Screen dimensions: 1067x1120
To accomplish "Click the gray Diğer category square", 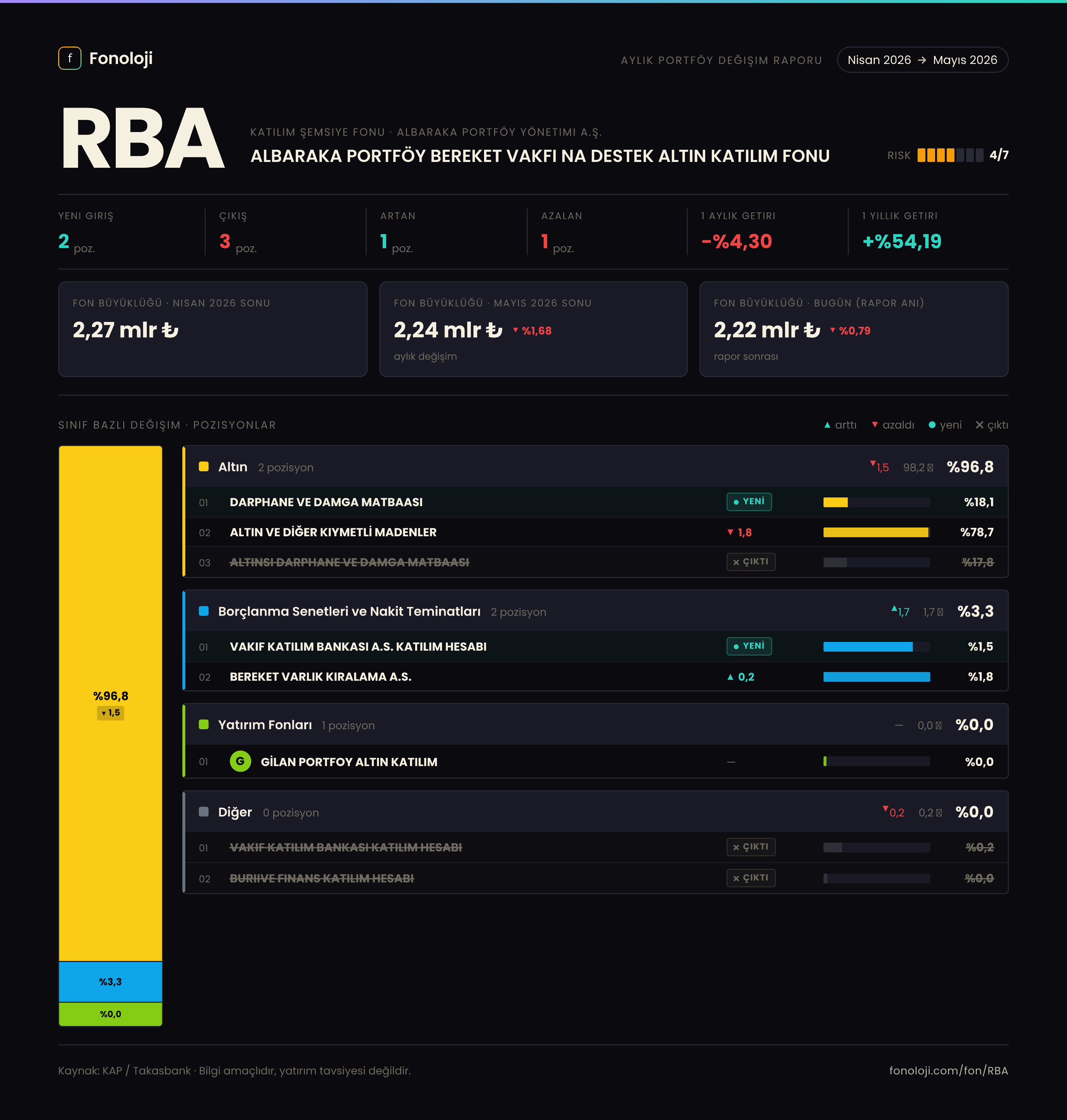I will 204,812.
